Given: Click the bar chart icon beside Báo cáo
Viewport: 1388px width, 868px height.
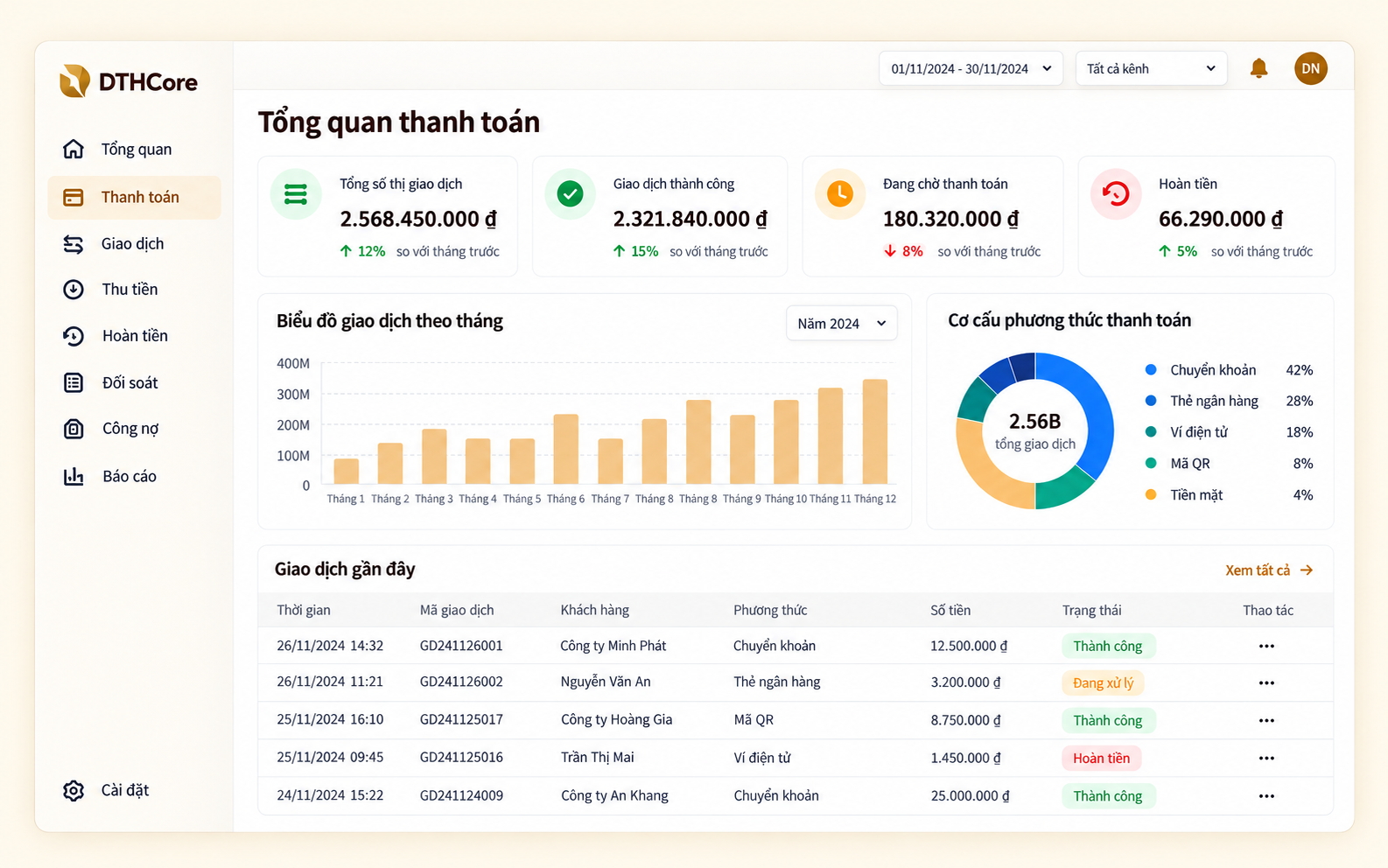Looking at the screenshot, I should pos(74,476).
